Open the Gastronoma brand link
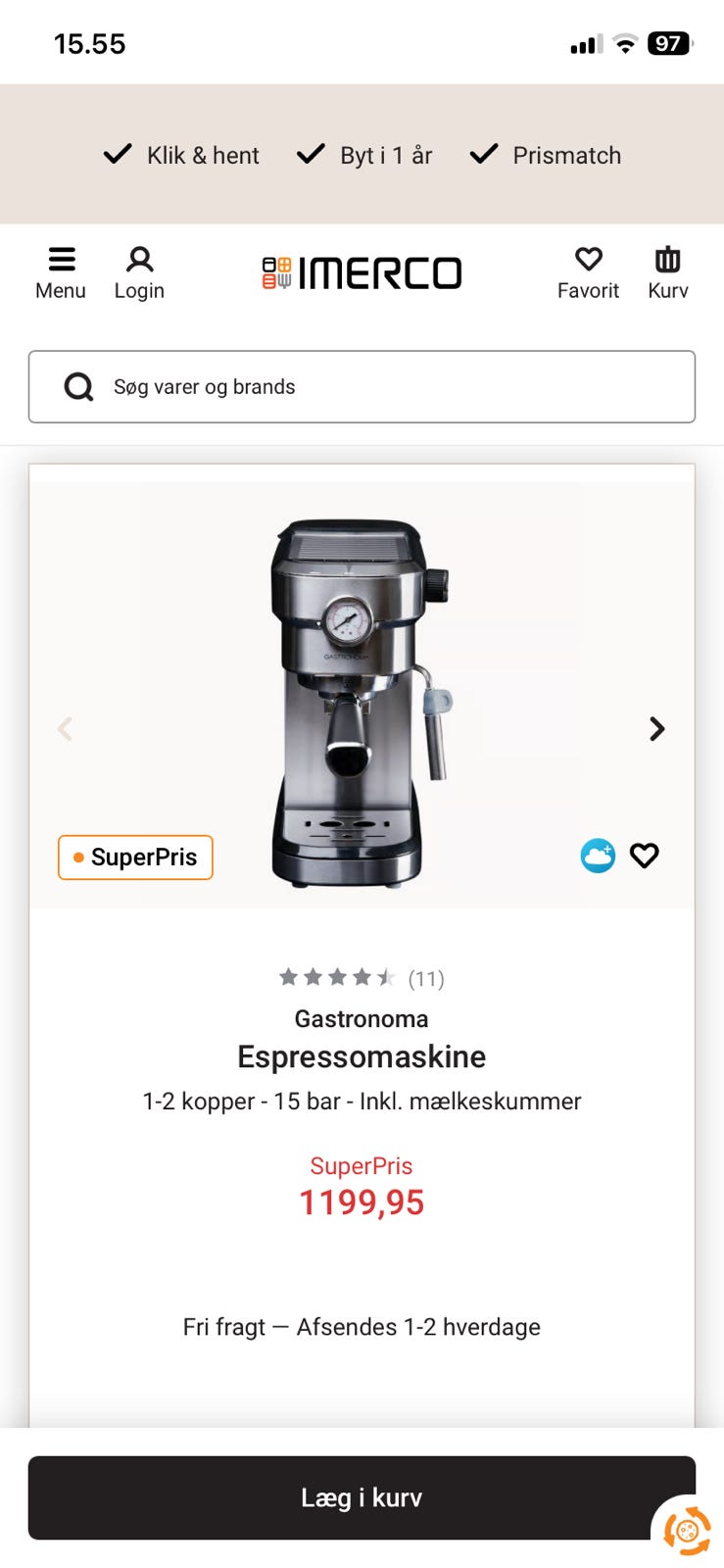 tap(362, 1018)
